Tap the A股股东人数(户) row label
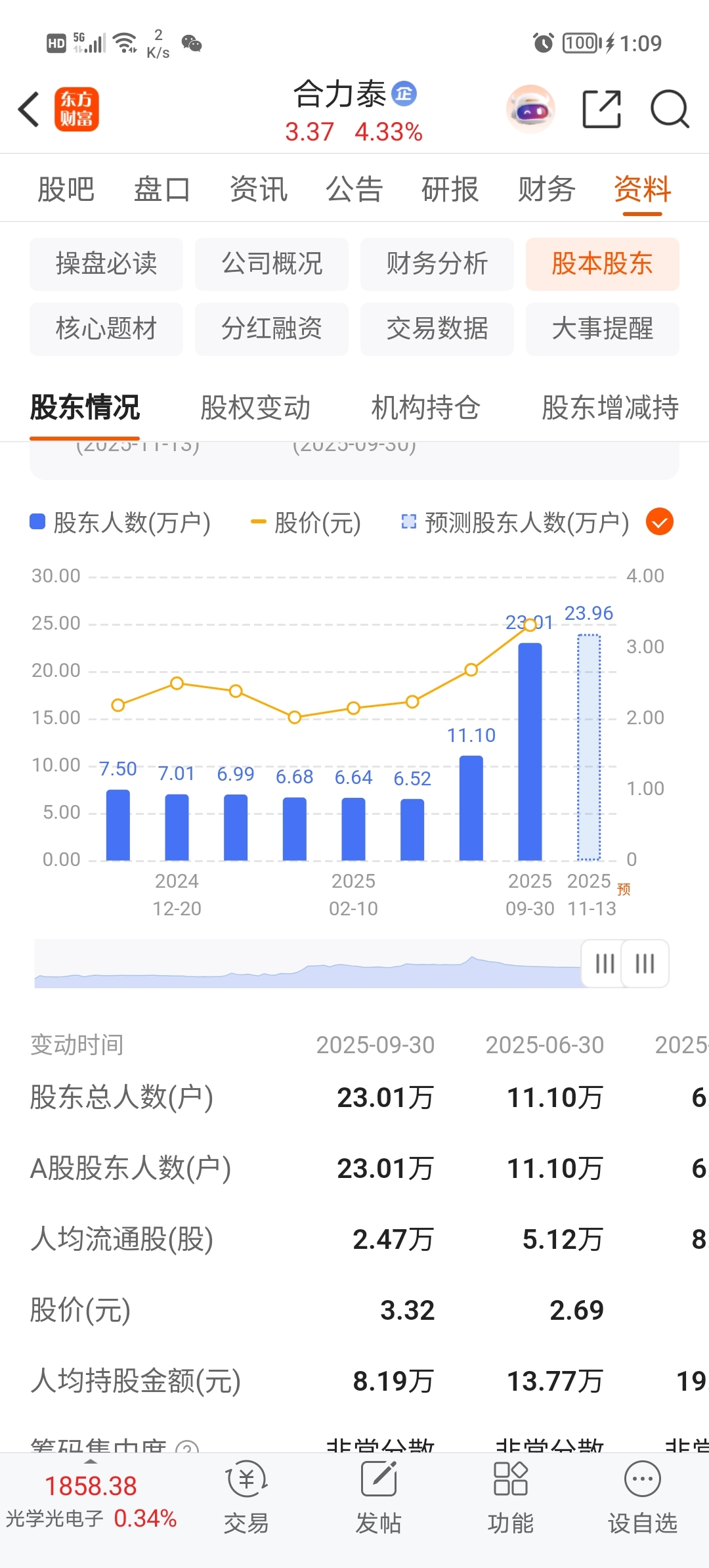This screenshot has width=709, height=1568. pyautogui.click(x=131, y=1168)
